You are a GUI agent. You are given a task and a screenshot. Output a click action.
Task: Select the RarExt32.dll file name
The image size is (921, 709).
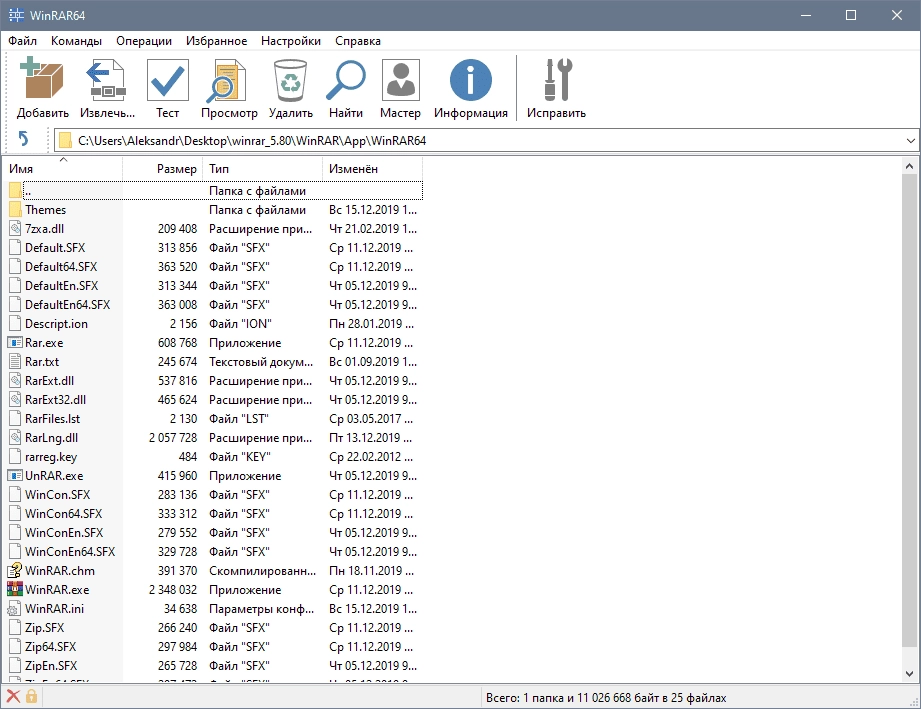point(55,399)
